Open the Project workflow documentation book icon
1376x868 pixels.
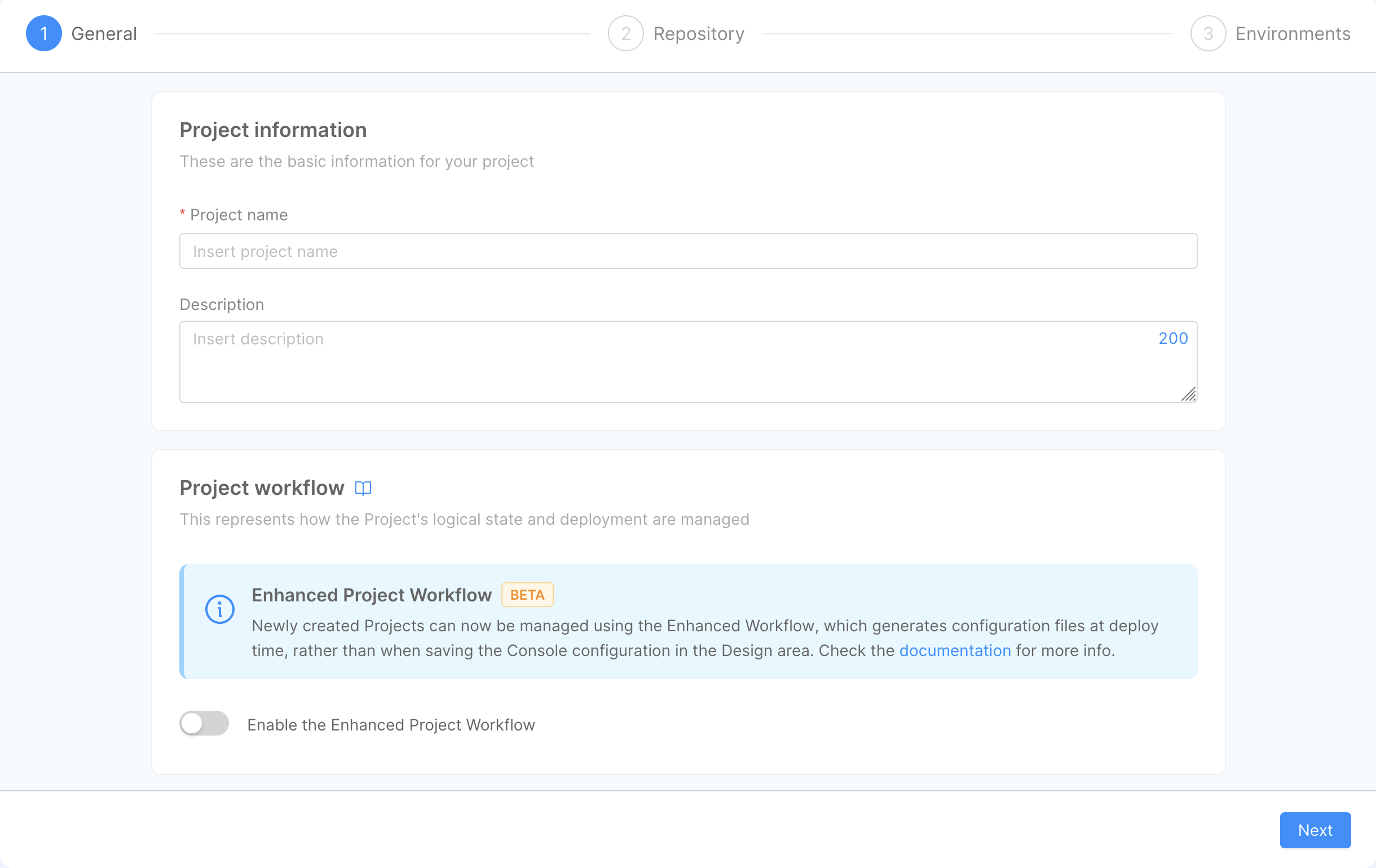(363, 488)
